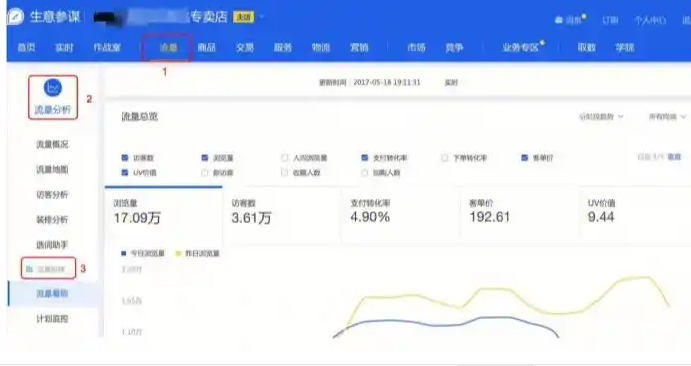Enable the 加购人数 checkbox
Image resolution: width=691 pixels, height=366 pixels.
pos(364,173)
